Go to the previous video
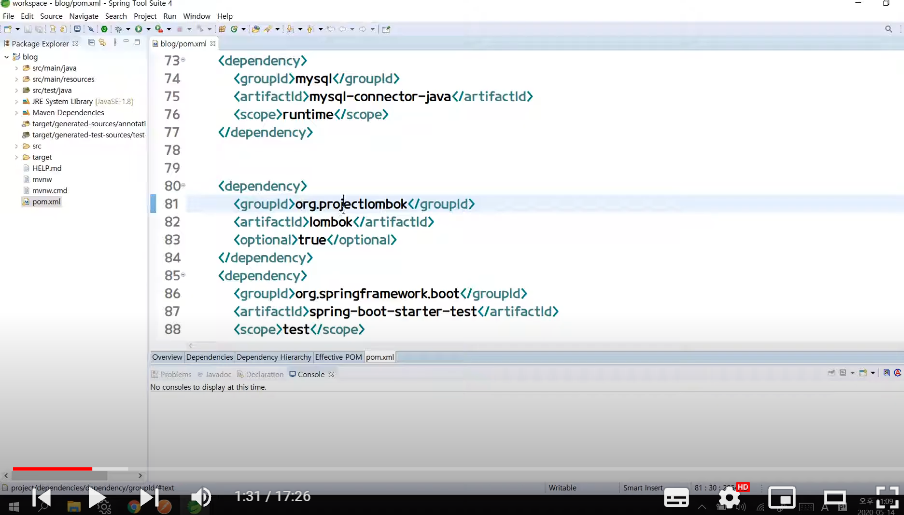 (x=42, y=497)
